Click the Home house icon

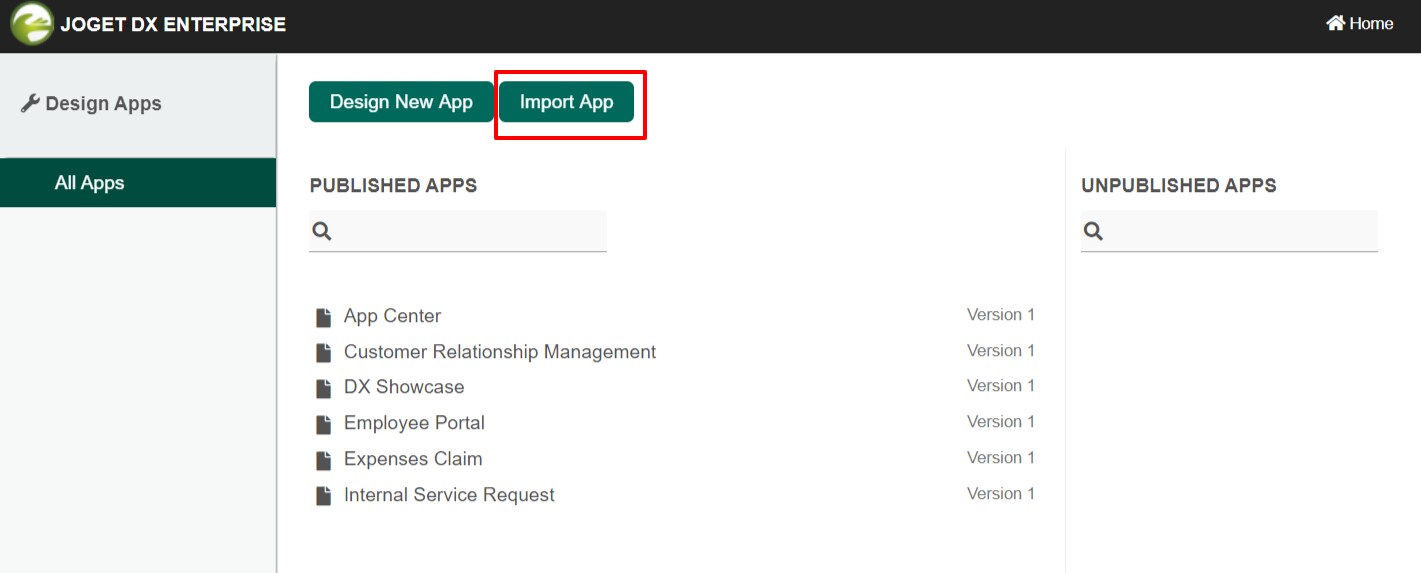click(1335, 23)
